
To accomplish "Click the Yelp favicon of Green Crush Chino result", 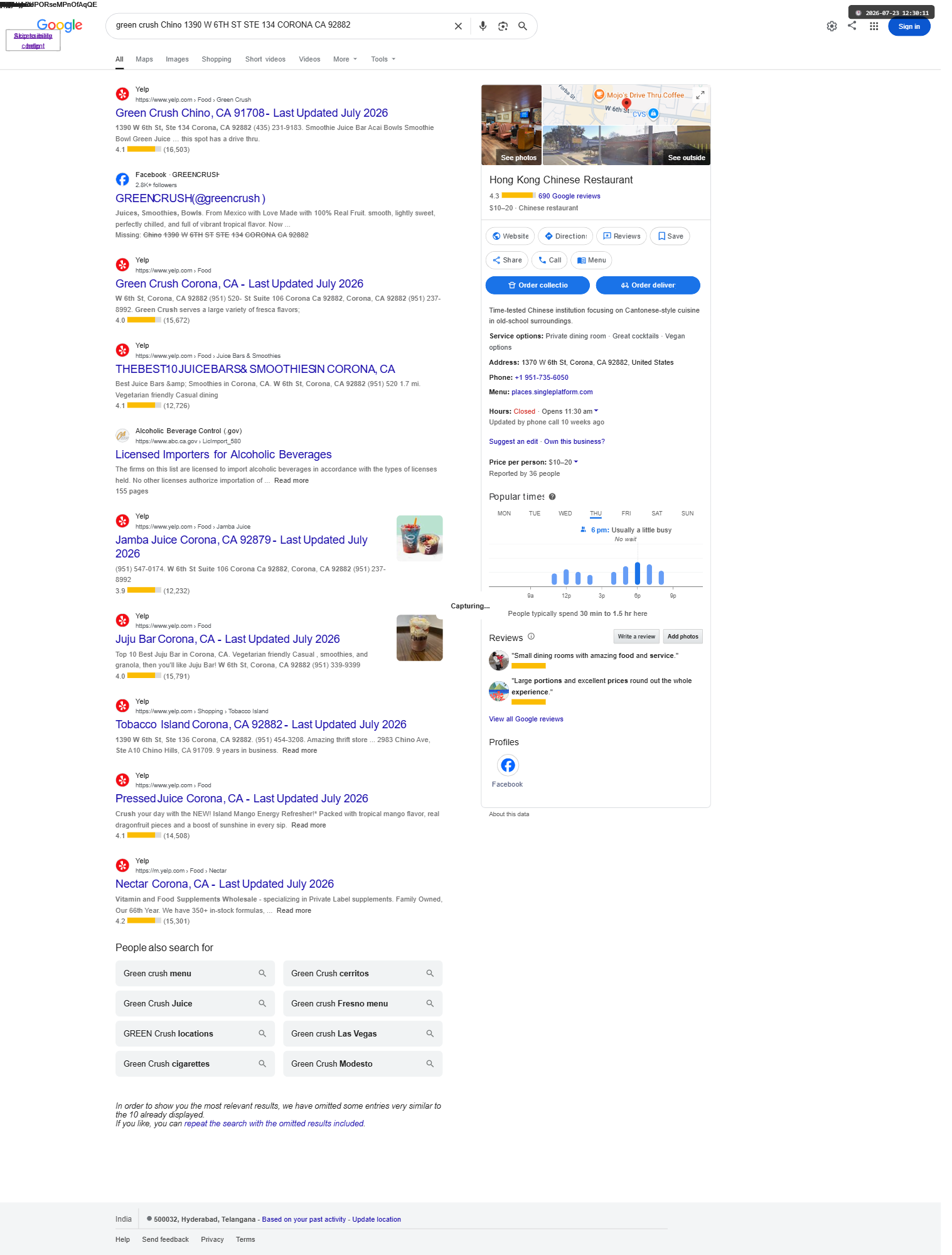I will pyautogui.click(x=122, y=94).
